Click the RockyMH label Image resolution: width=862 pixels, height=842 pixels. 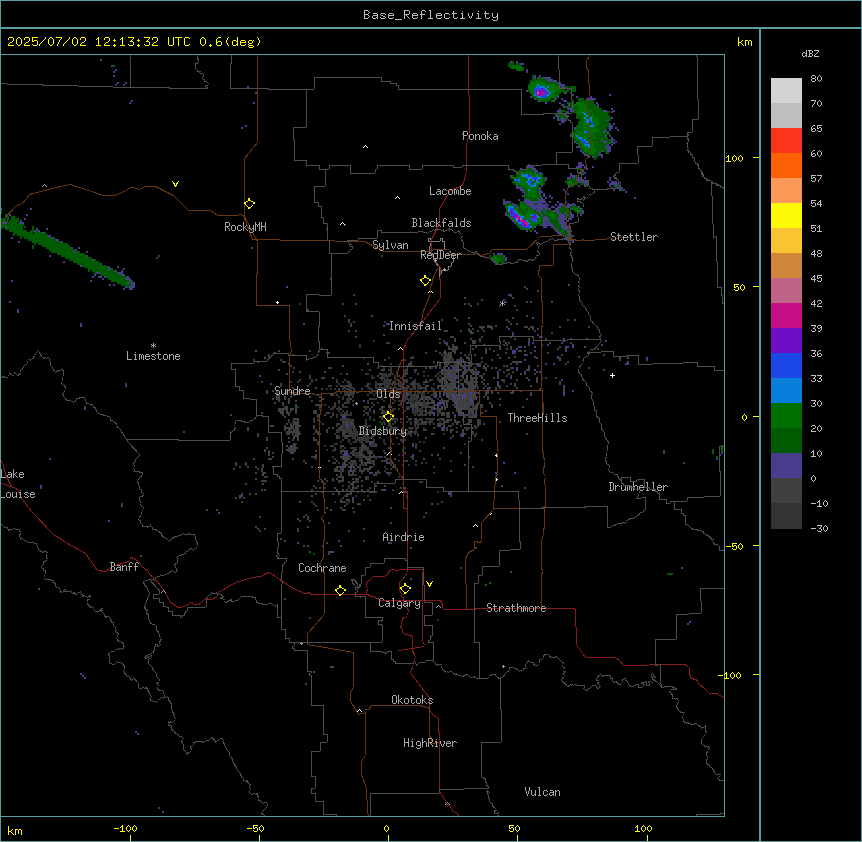click(x=245, y=227)
